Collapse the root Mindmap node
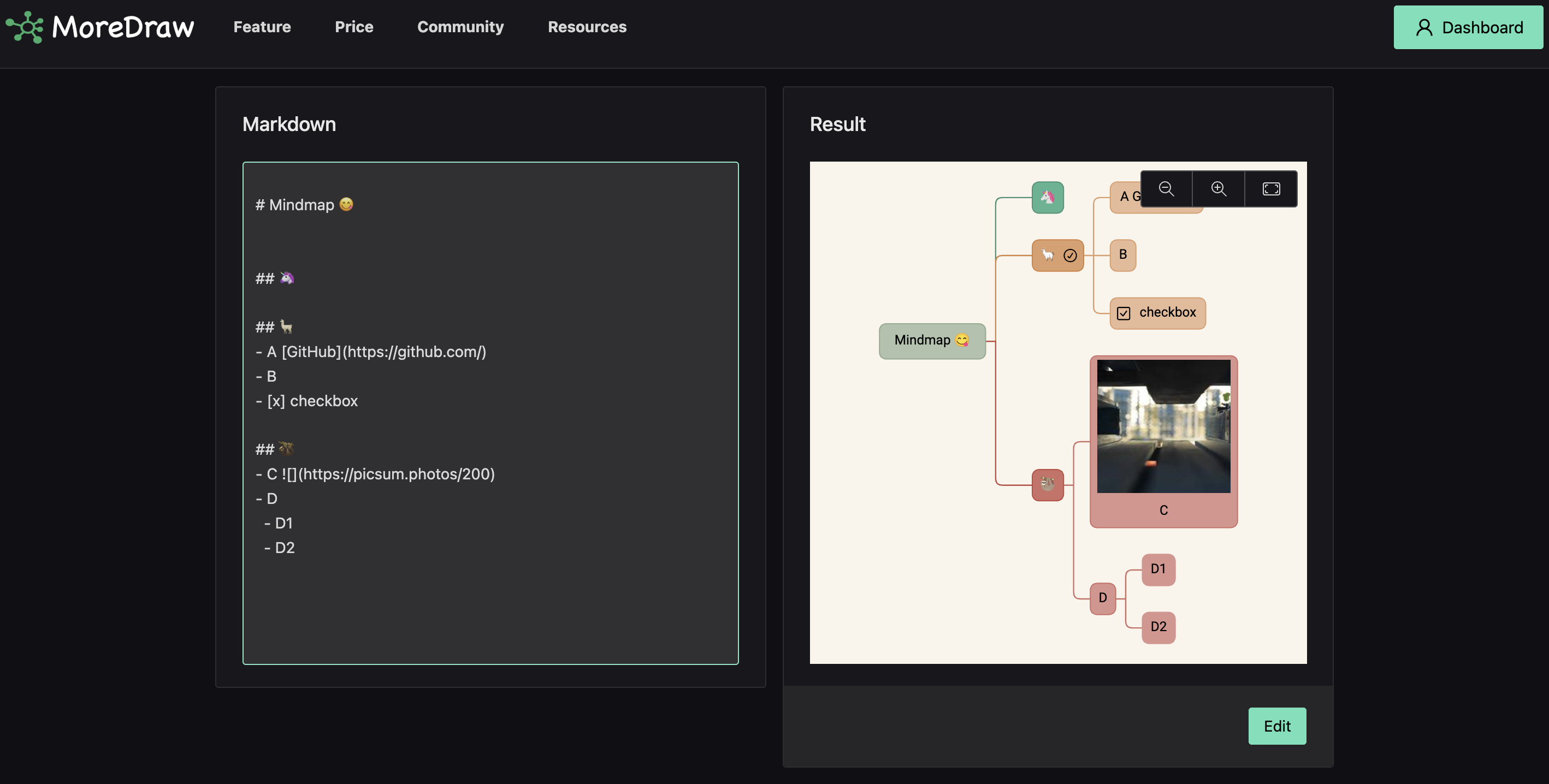1549x784 pixels. [x=932, y=341]
